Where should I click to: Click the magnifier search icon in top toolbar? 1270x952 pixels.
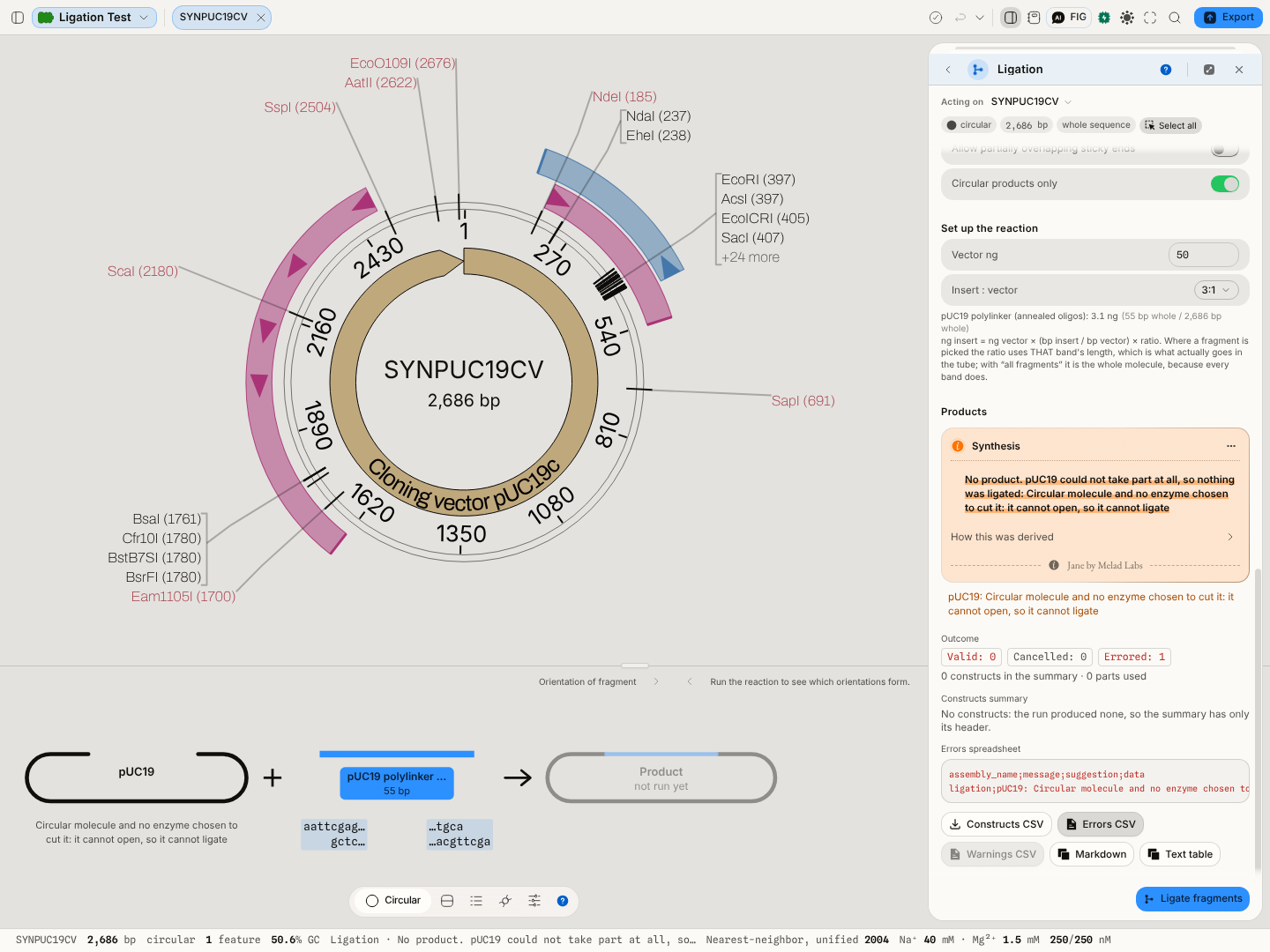point(1175,18)
